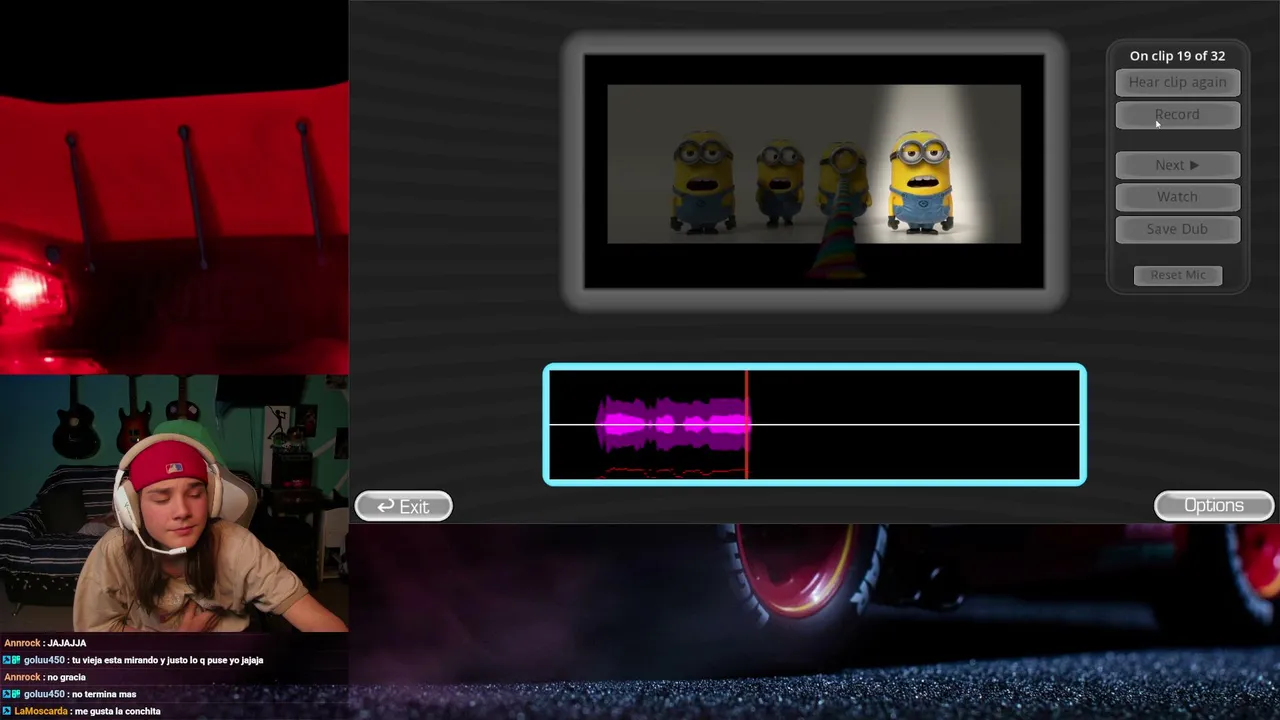The image size is (1280, 720).
Task: Click the Watch button
Action: pos(1177,197)
